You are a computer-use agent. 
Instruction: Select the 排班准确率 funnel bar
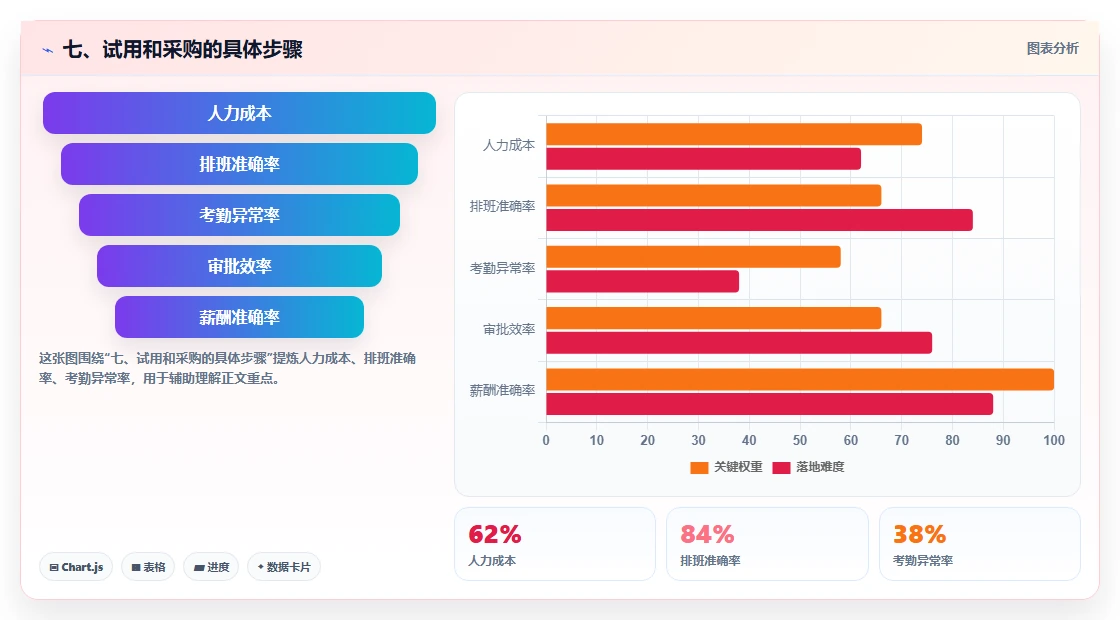pyautogui.click(x=239, y=164)
